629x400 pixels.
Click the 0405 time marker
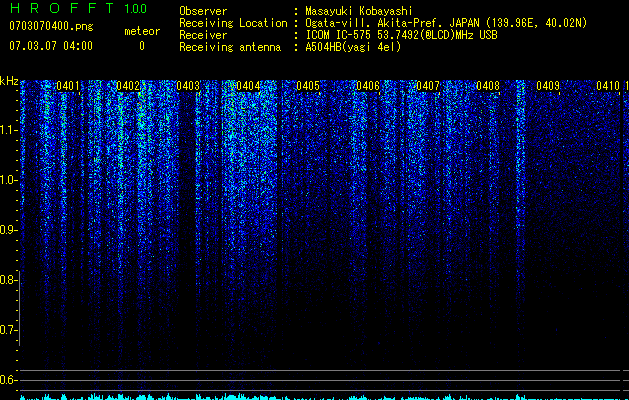pyautogui.click(x=308, y=86)
